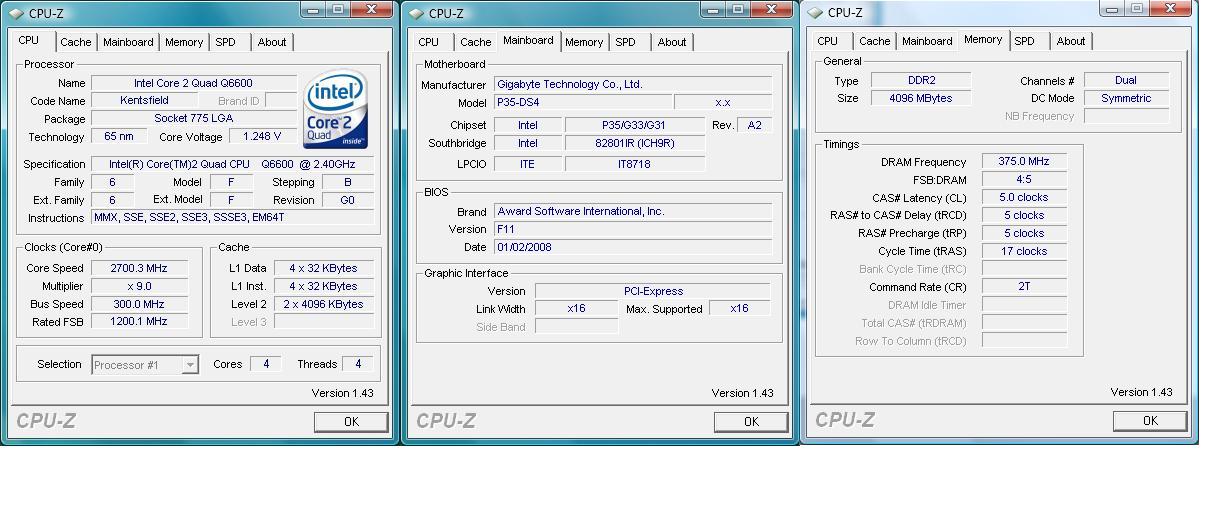Select the Memory tab in the right CPU-Z window

point(983,39)
